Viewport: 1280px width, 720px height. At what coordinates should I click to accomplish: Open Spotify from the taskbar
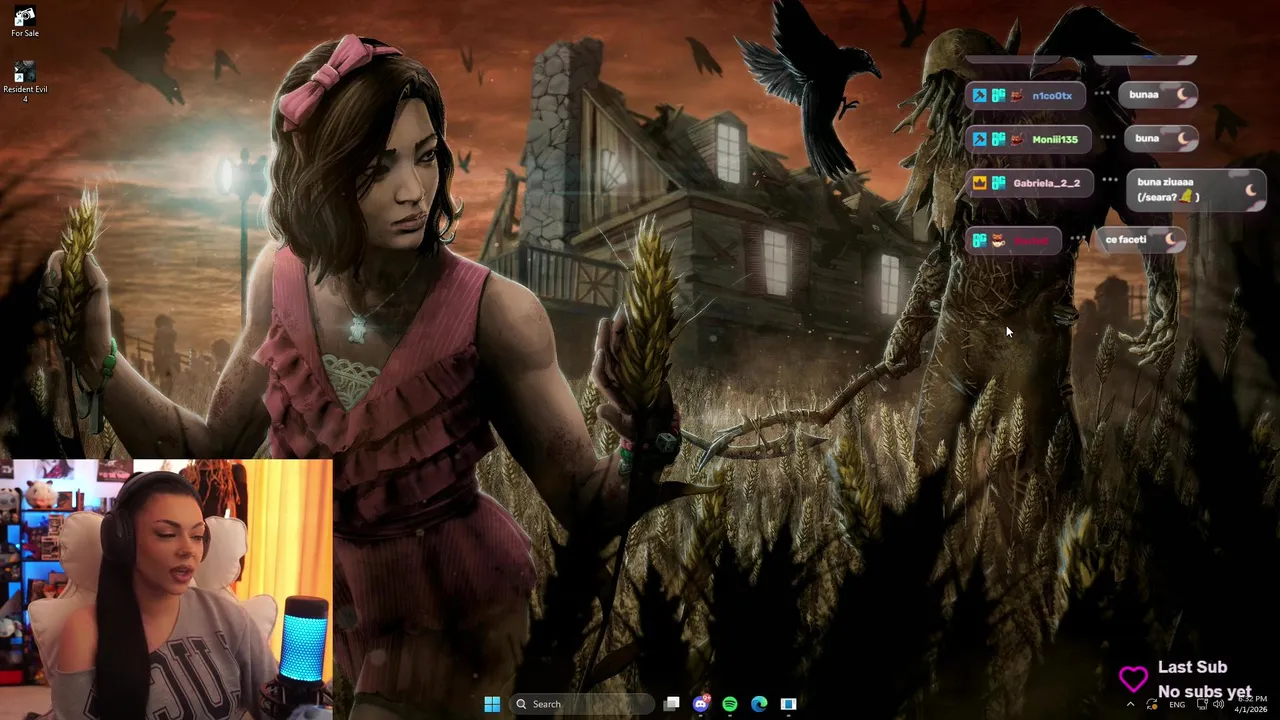click(x=730, y=704)
